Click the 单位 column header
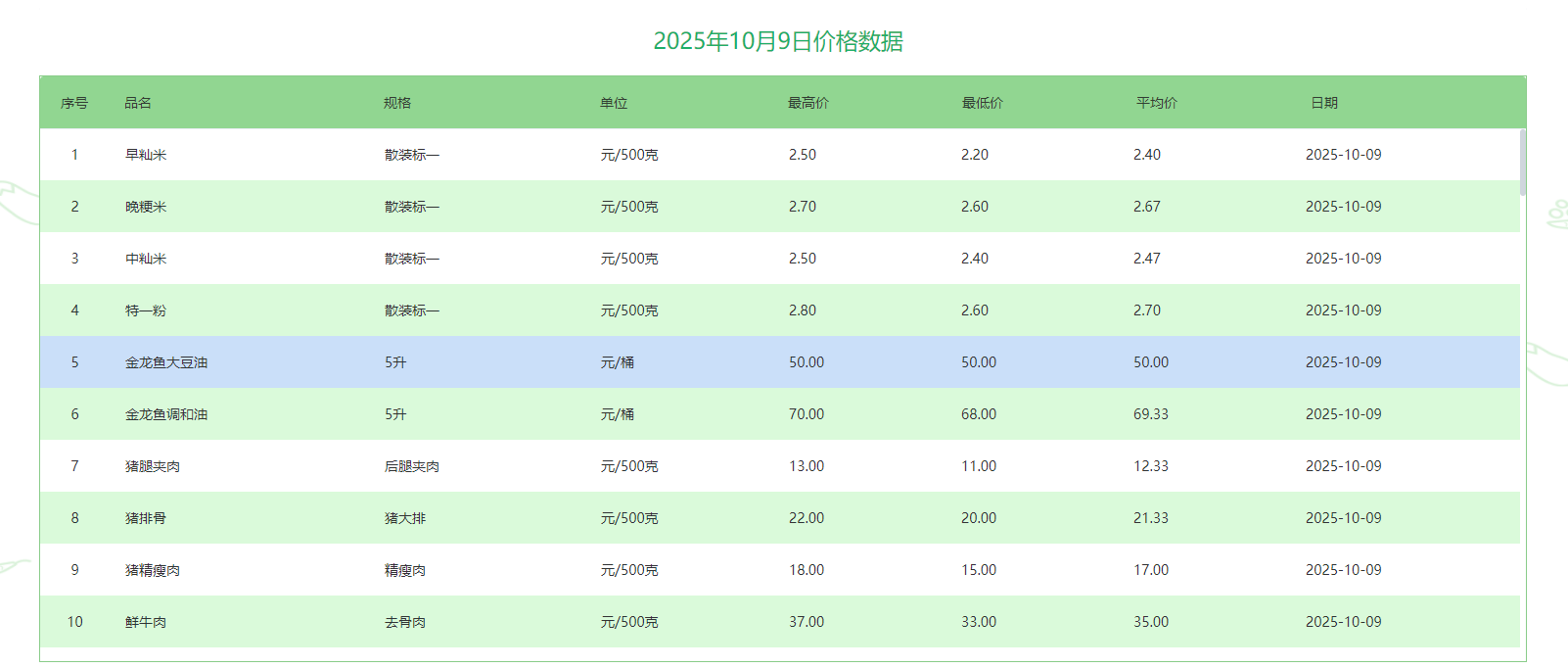 (614, 103)
